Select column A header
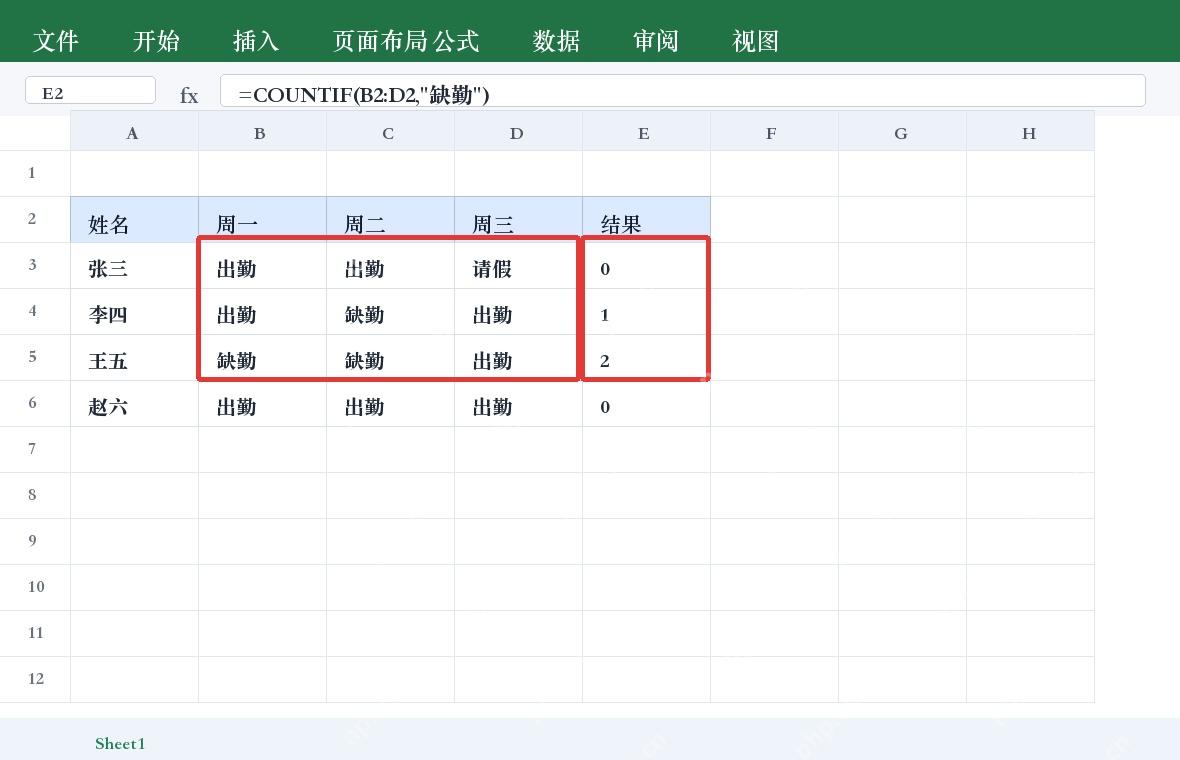The width and height of the screenshot is (1180, 760). 135,132
